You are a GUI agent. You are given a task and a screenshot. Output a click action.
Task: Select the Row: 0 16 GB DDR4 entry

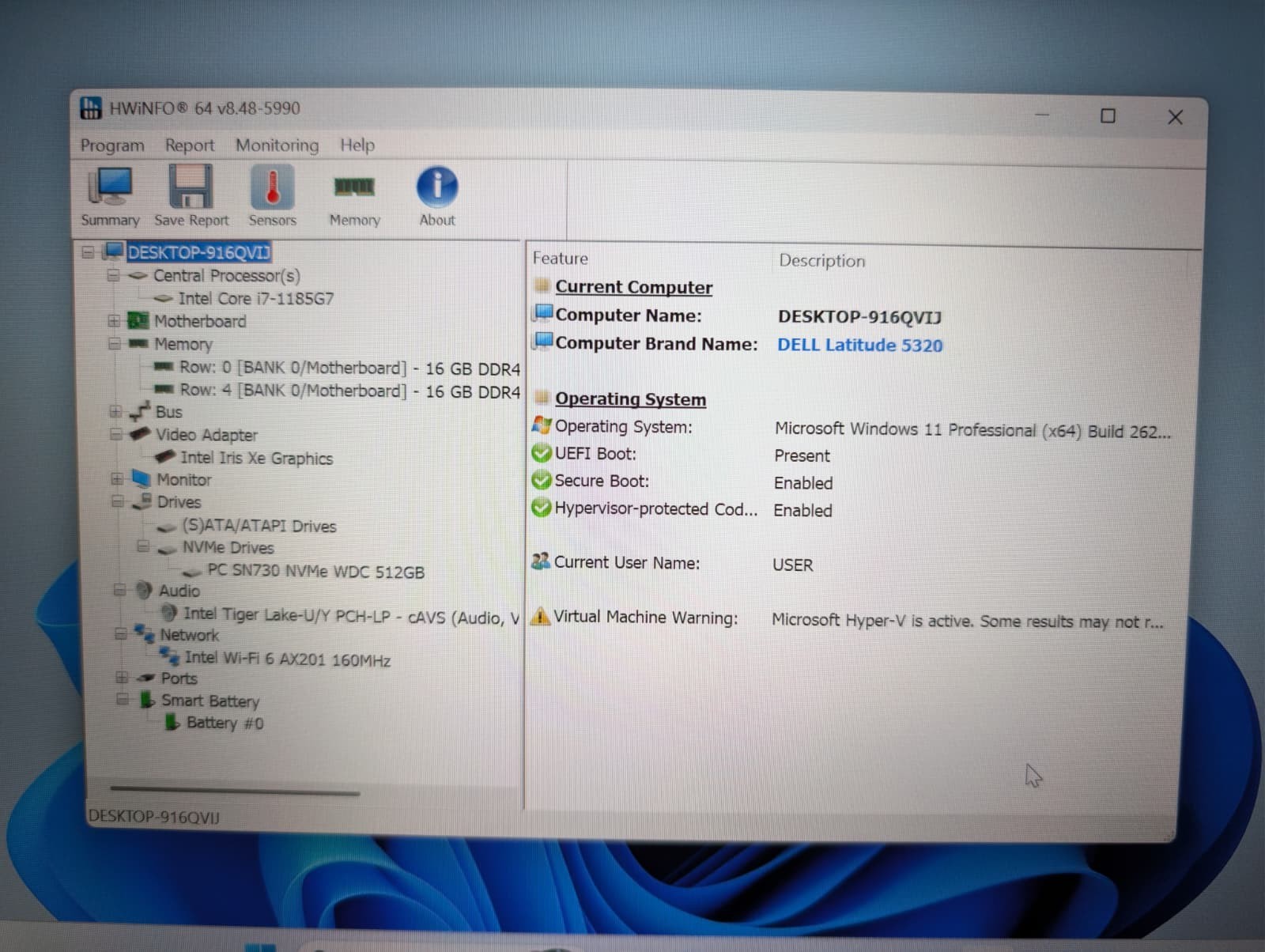(x=349, y=368)
